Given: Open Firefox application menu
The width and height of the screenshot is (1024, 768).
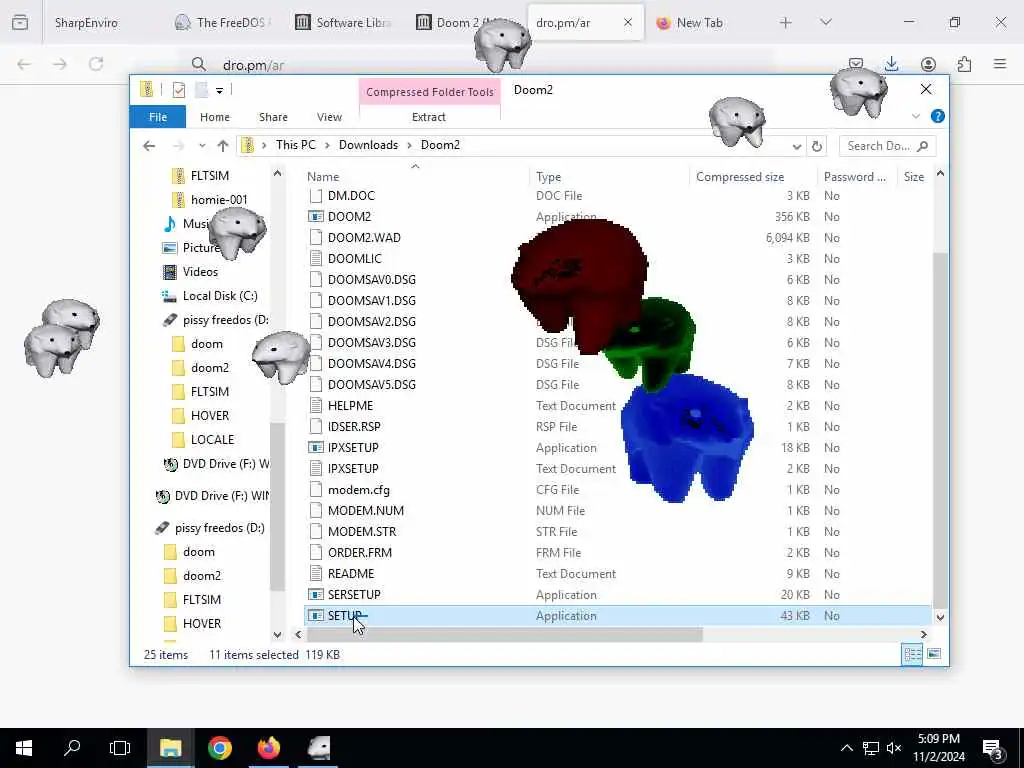Looking at the screenshot, I should [x=1000, y=64].
